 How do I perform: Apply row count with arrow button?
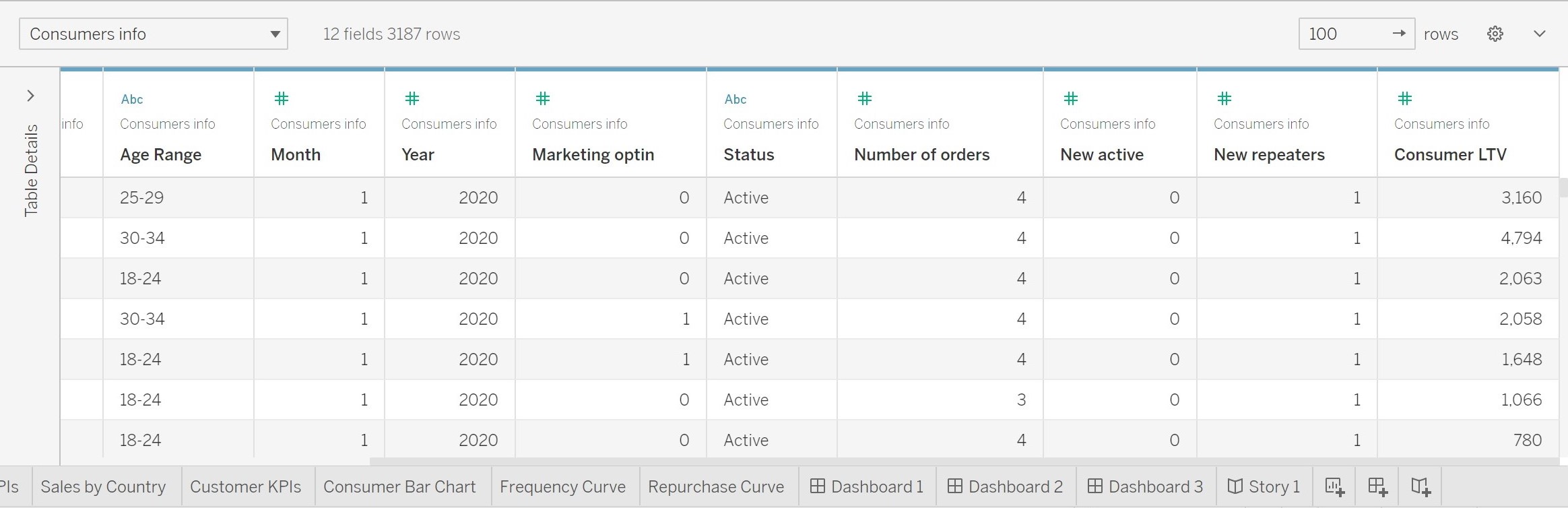(1398, 34)
